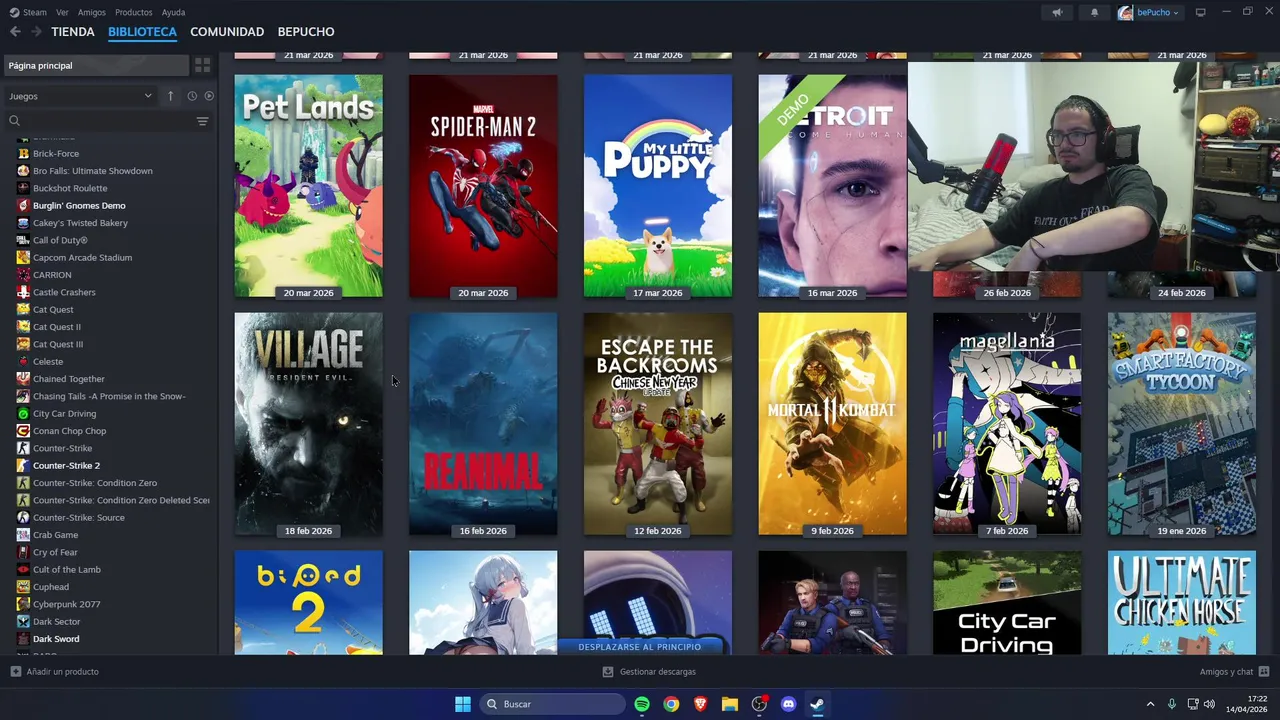Open the Amigos menu

[x=92, y=12]
